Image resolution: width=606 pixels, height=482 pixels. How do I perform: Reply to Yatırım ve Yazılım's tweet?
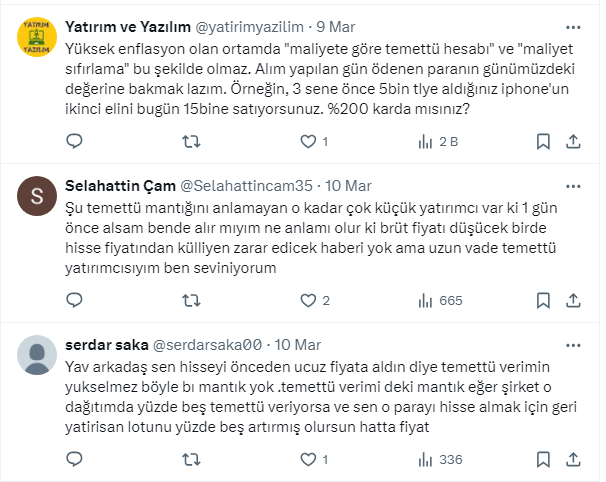72,142
